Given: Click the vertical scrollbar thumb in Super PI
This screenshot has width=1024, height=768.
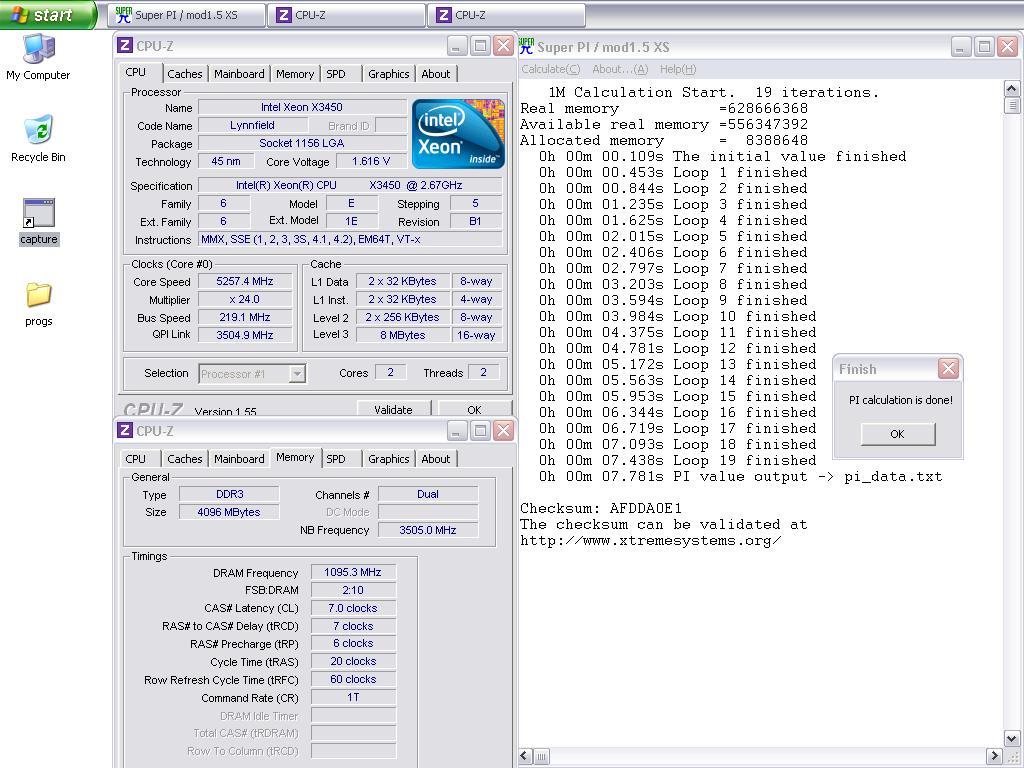Looking at the screenshot, I should click(1012, 105).
